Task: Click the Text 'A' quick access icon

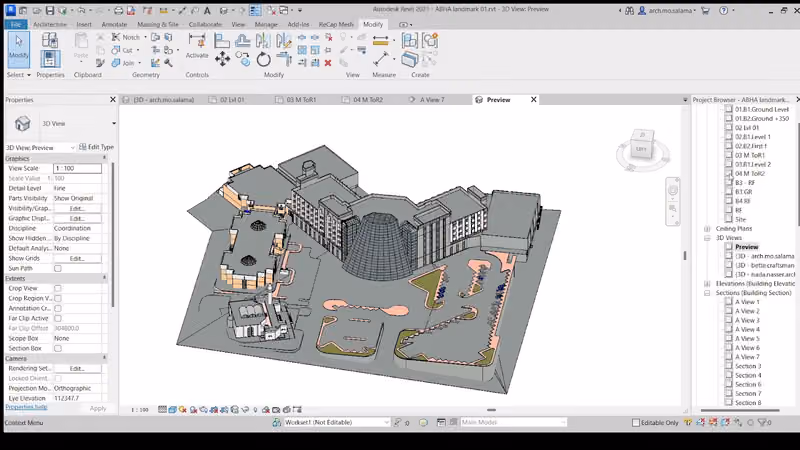Action: (x=207, y=10)
